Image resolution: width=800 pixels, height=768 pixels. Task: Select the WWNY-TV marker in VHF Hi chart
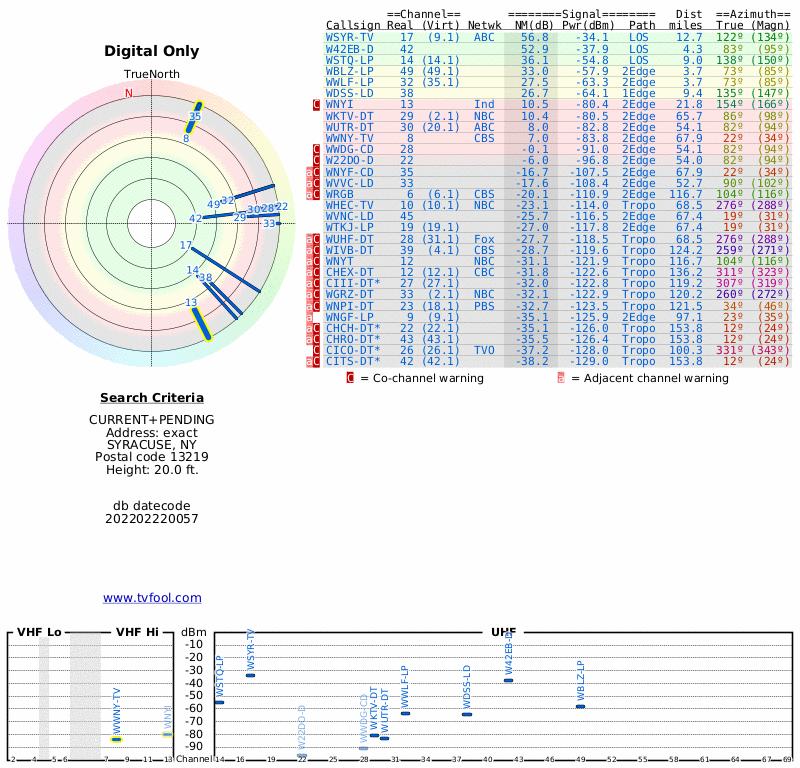click(x=116, y=739)
